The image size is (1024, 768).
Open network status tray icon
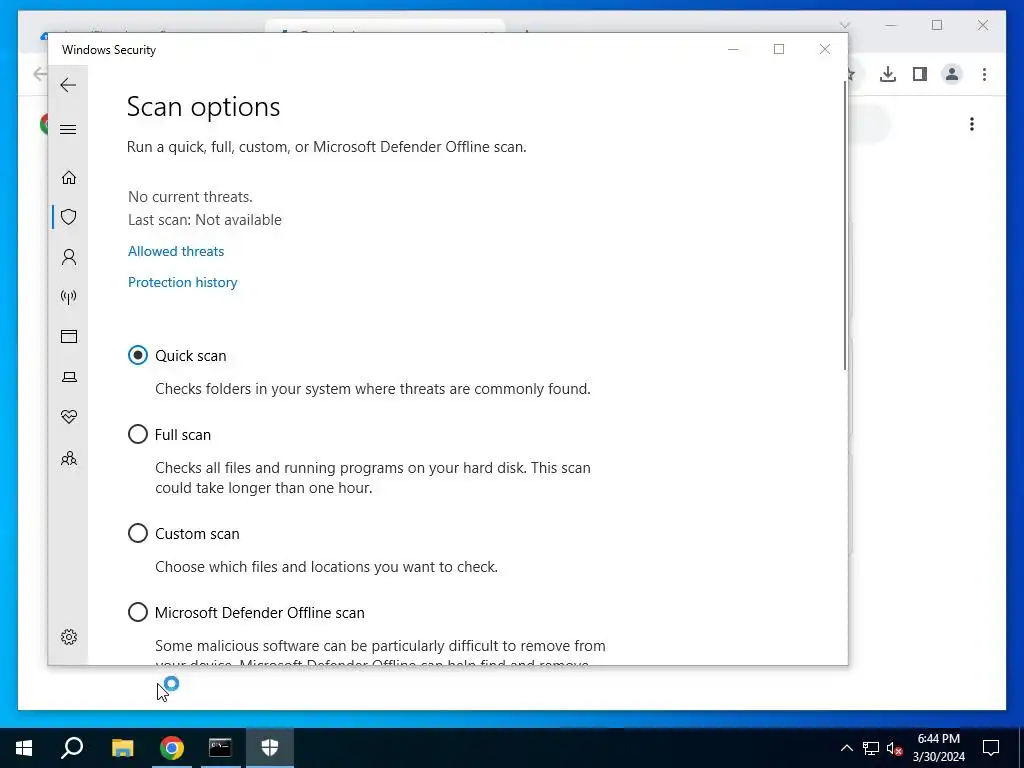pos(871,748)
